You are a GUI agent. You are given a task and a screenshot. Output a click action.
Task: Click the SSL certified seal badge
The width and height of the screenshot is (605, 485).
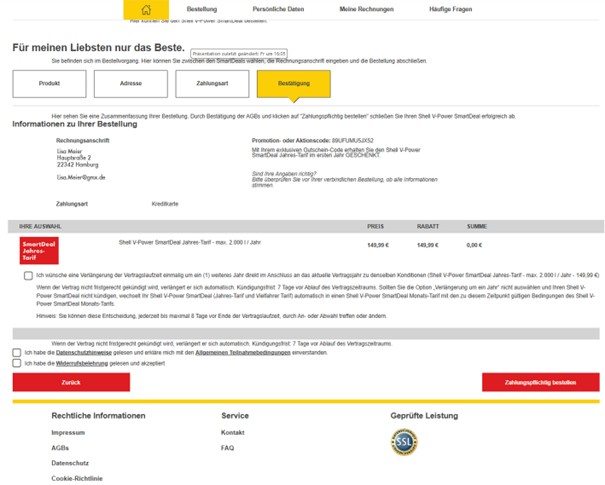(404, 442)
